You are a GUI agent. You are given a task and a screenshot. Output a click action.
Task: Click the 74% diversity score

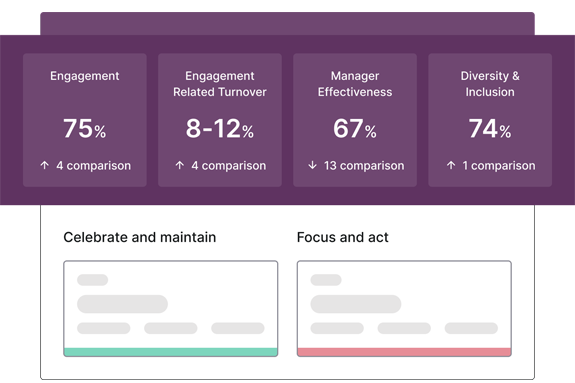click(x=490, y=128)
